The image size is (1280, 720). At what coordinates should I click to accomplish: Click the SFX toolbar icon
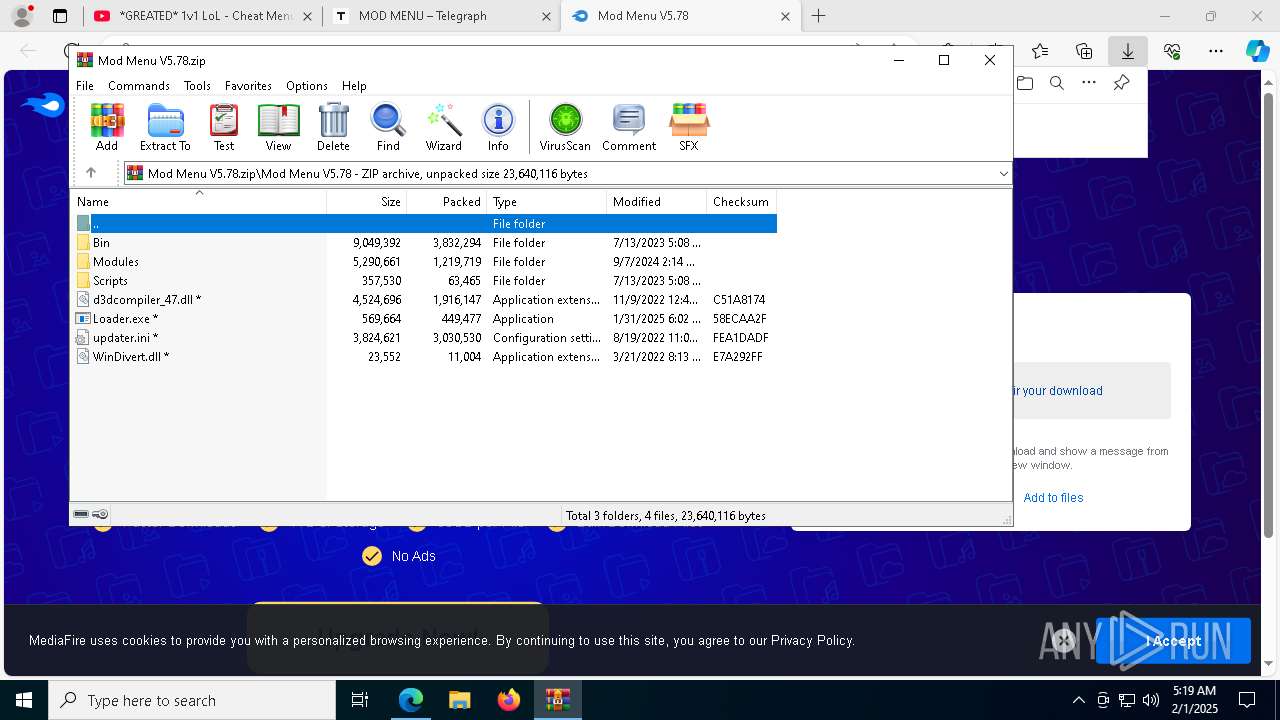(x=689, y=127)
